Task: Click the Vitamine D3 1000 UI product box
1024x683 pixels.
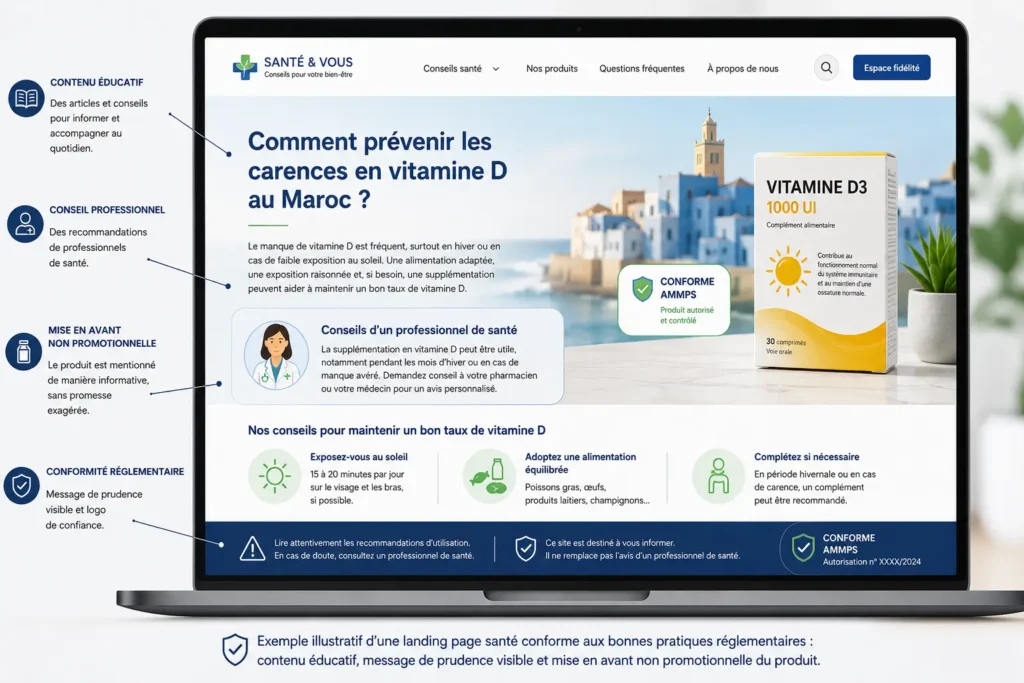Action: [x=826, y=262]
